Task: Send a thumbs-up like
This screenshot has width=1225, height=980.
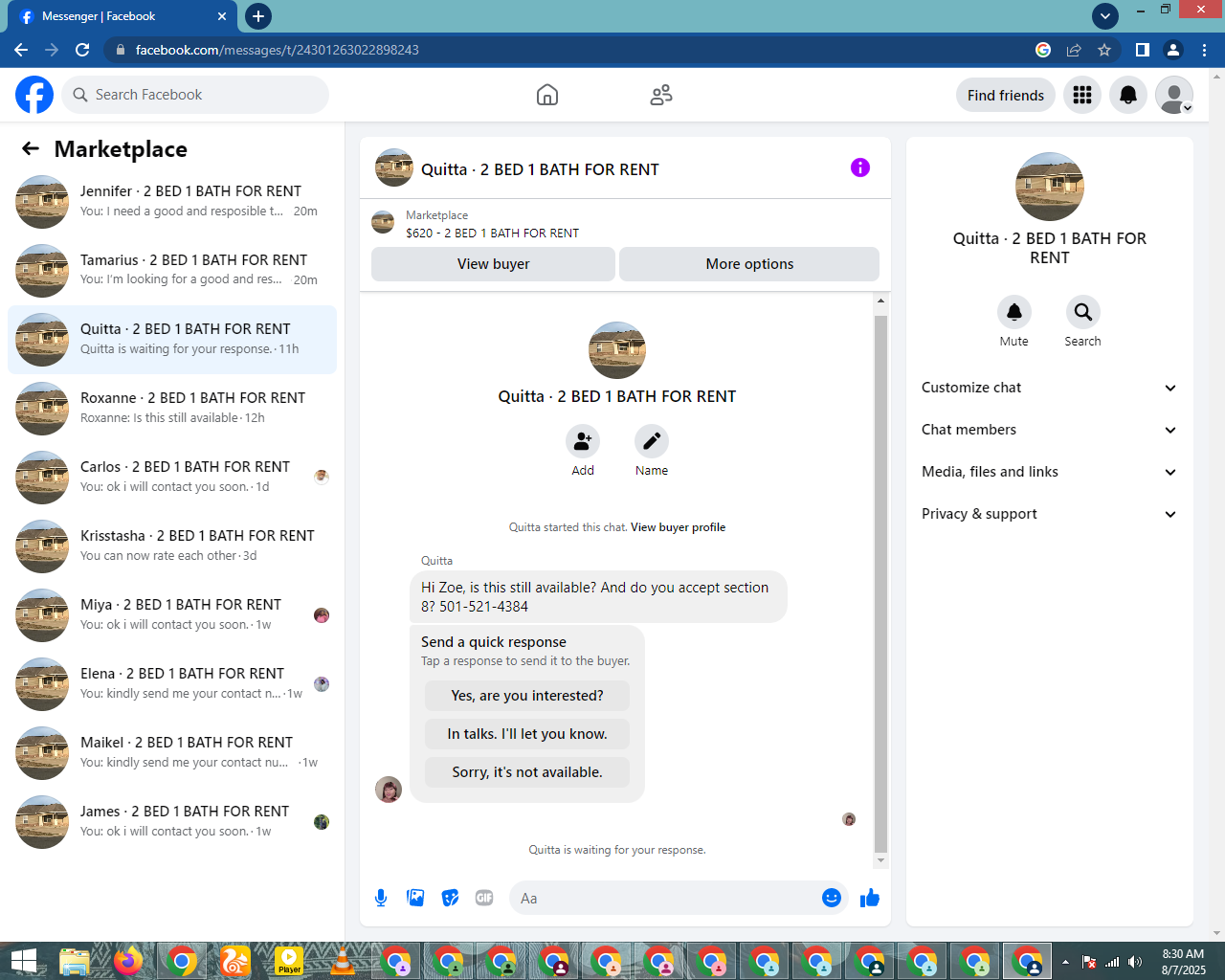Action: pos(870,898)
